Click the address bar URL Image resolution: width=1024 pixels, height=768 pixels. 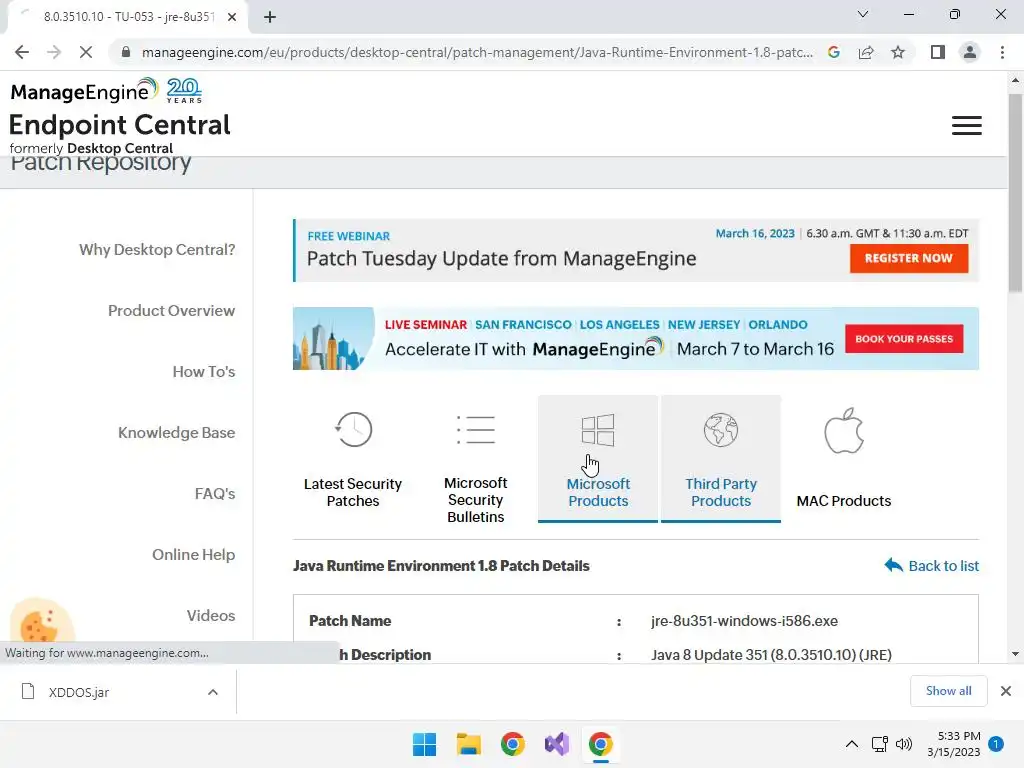[477, 52]
